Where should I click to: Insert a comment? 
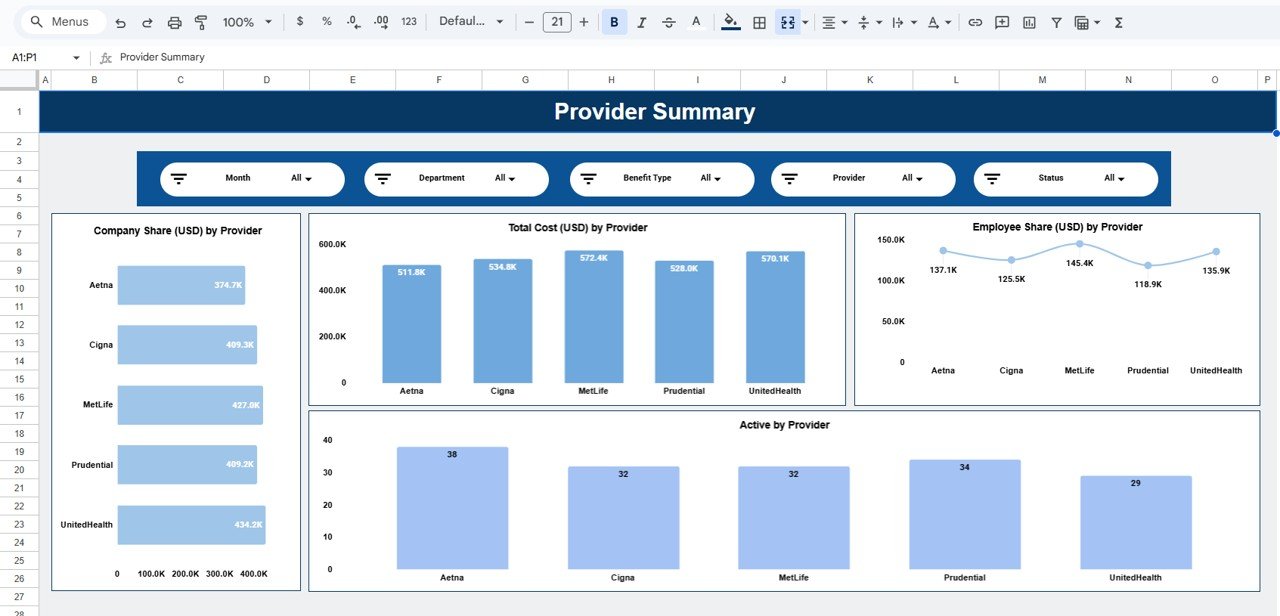1002,20
